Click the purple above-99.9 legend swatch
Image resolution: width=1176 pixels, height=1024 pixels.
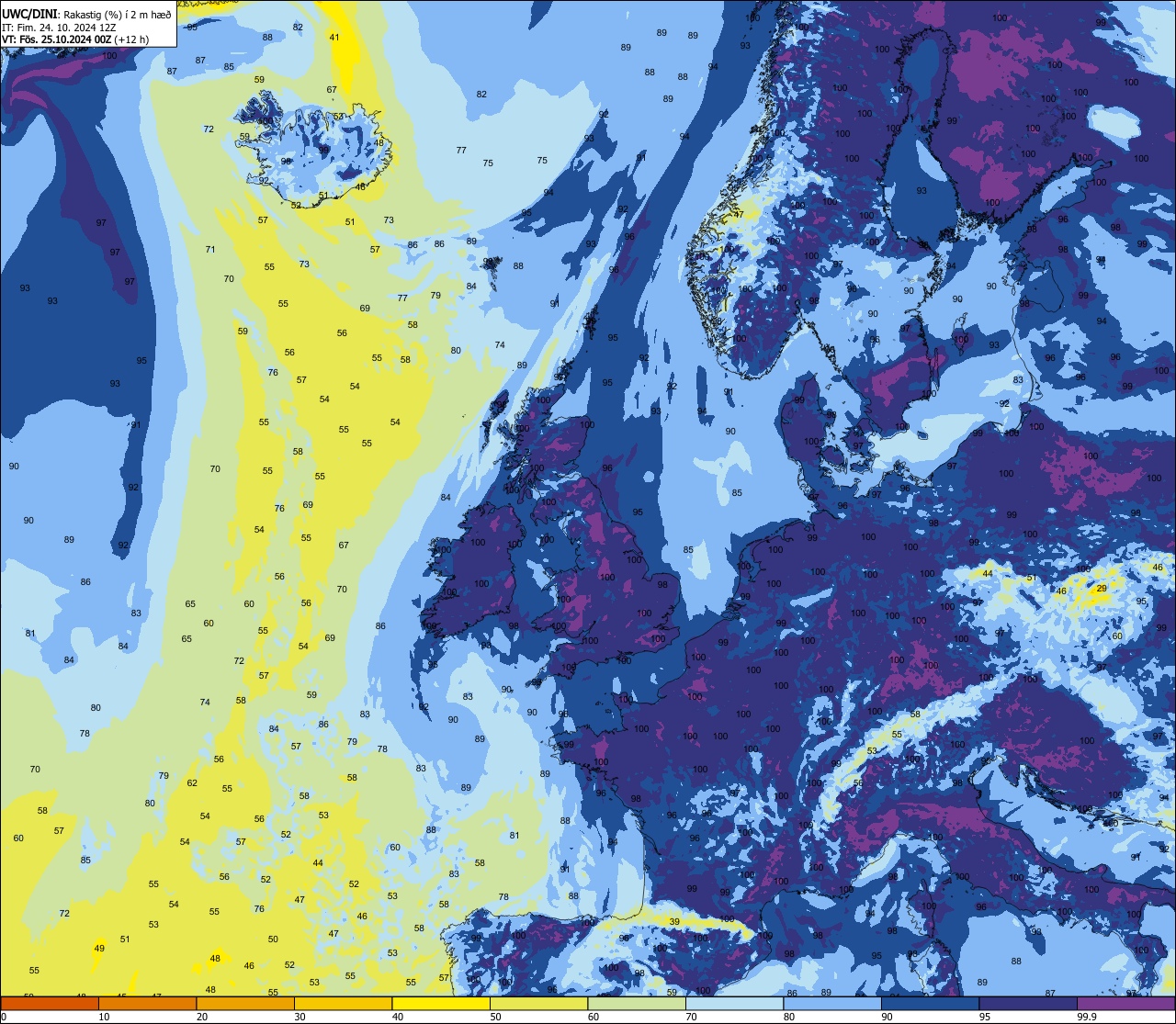(x=1125, y=1004)
